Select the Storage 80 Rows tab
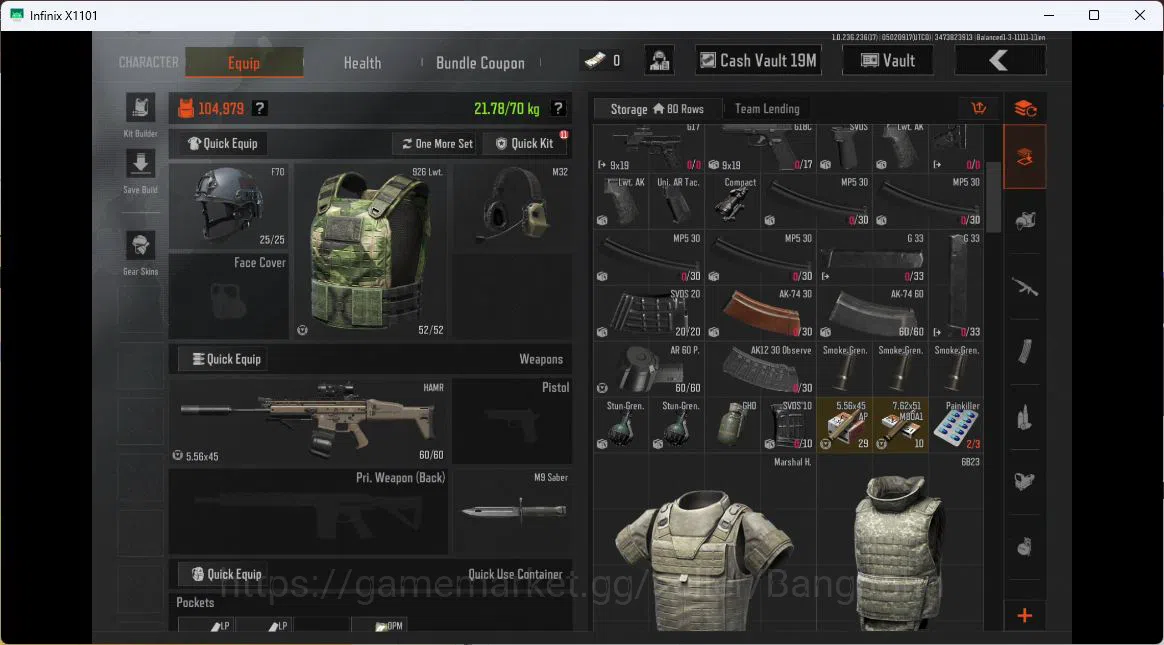The width and height of the screenshot is (1164, 645). [x=657, y=109]
